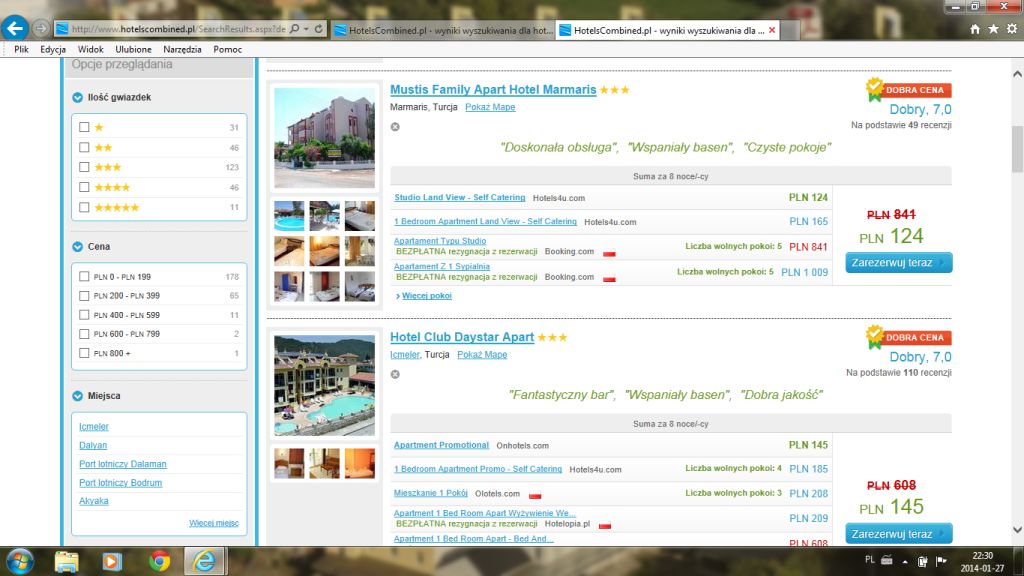Image resolution: width=1024 pixels, height=576 pixels.
Task: Remove Hotel Club Daystar Apart with x icon
Action: click(395, 374)
